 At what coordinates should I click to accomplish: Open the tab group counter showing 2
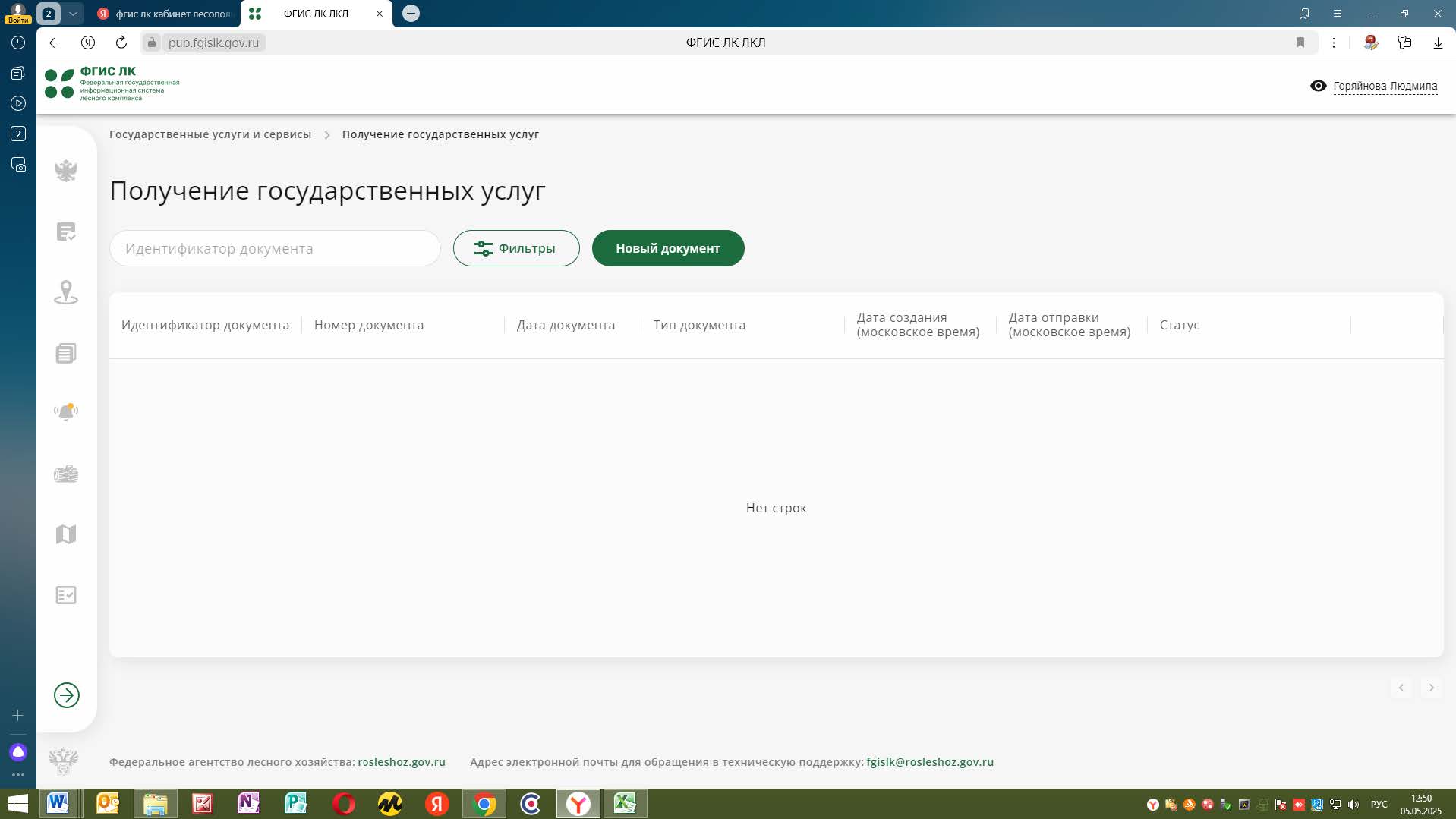[49, 14]
